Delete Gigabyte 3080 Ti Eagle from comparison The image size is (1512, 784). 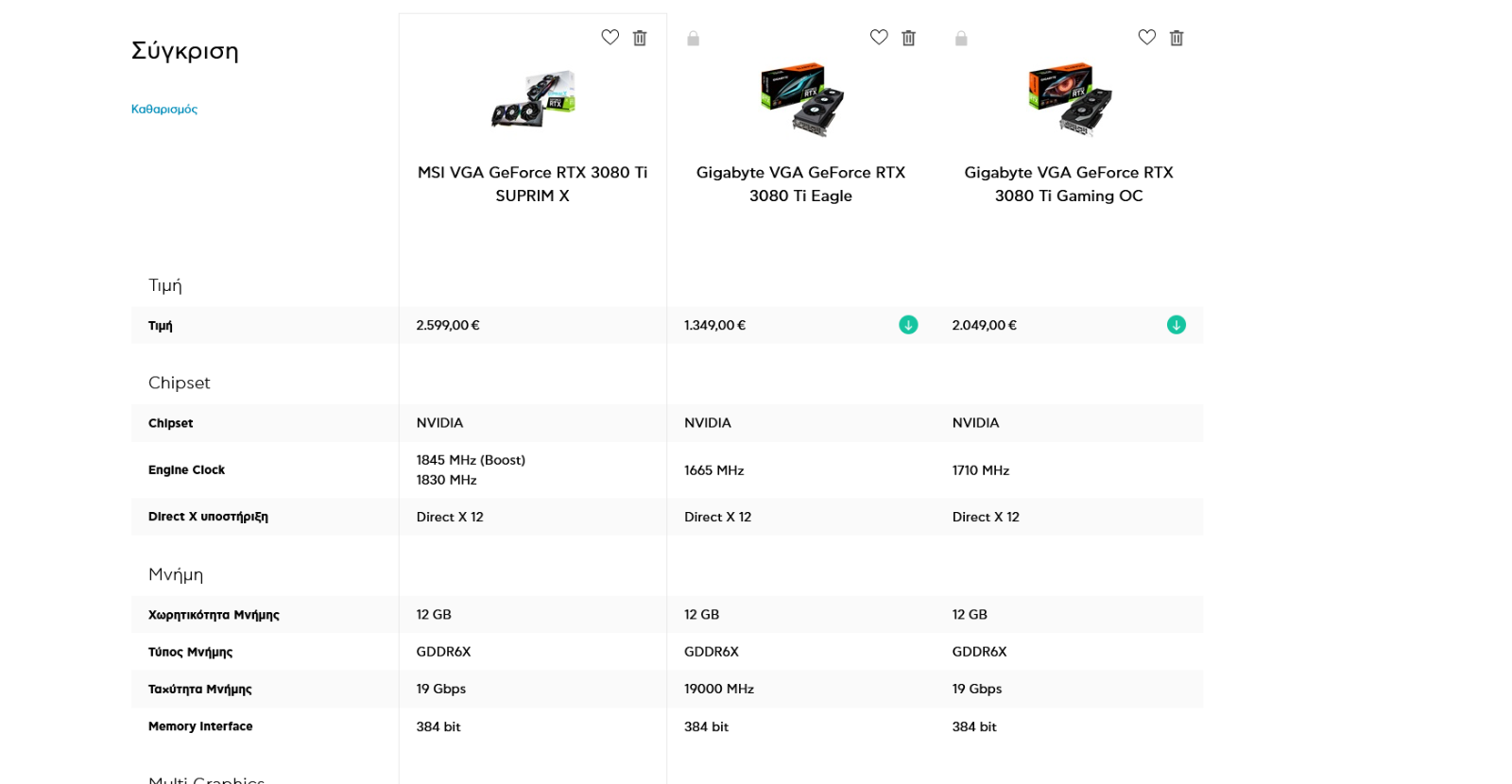pos(908,38)
